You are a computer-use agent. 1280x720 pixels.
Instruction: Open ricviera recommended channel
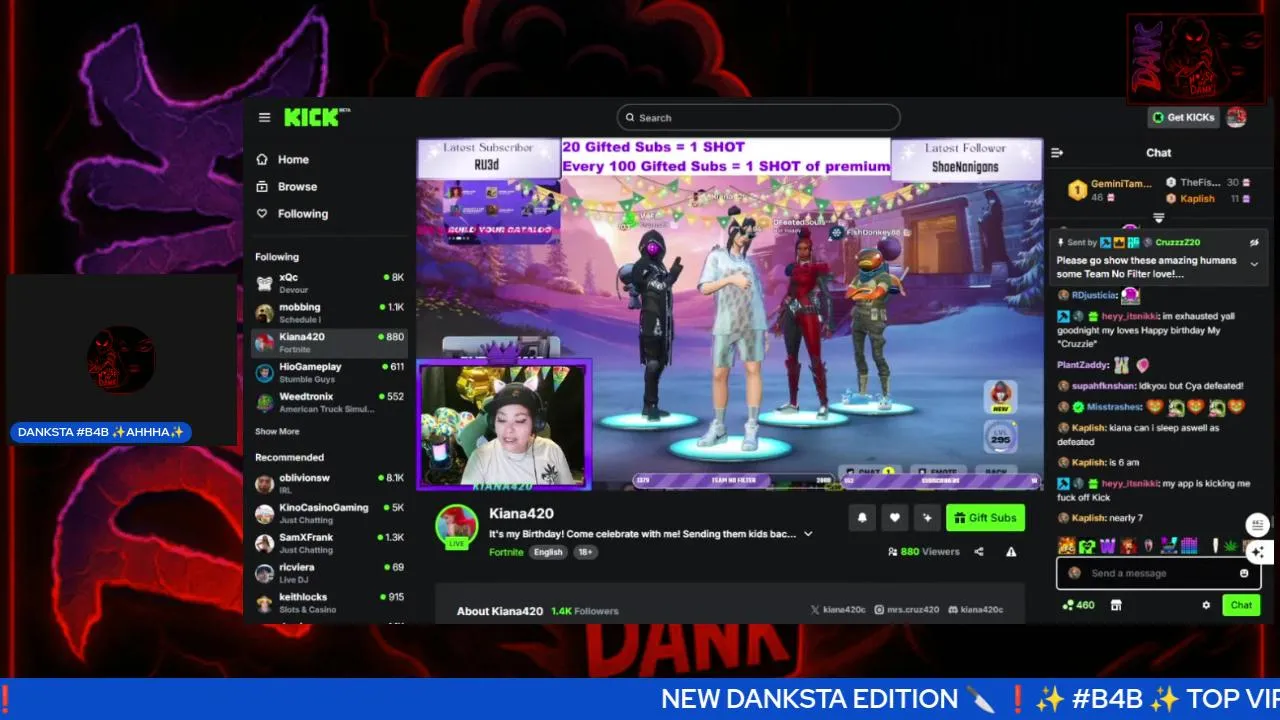[330, 574]
